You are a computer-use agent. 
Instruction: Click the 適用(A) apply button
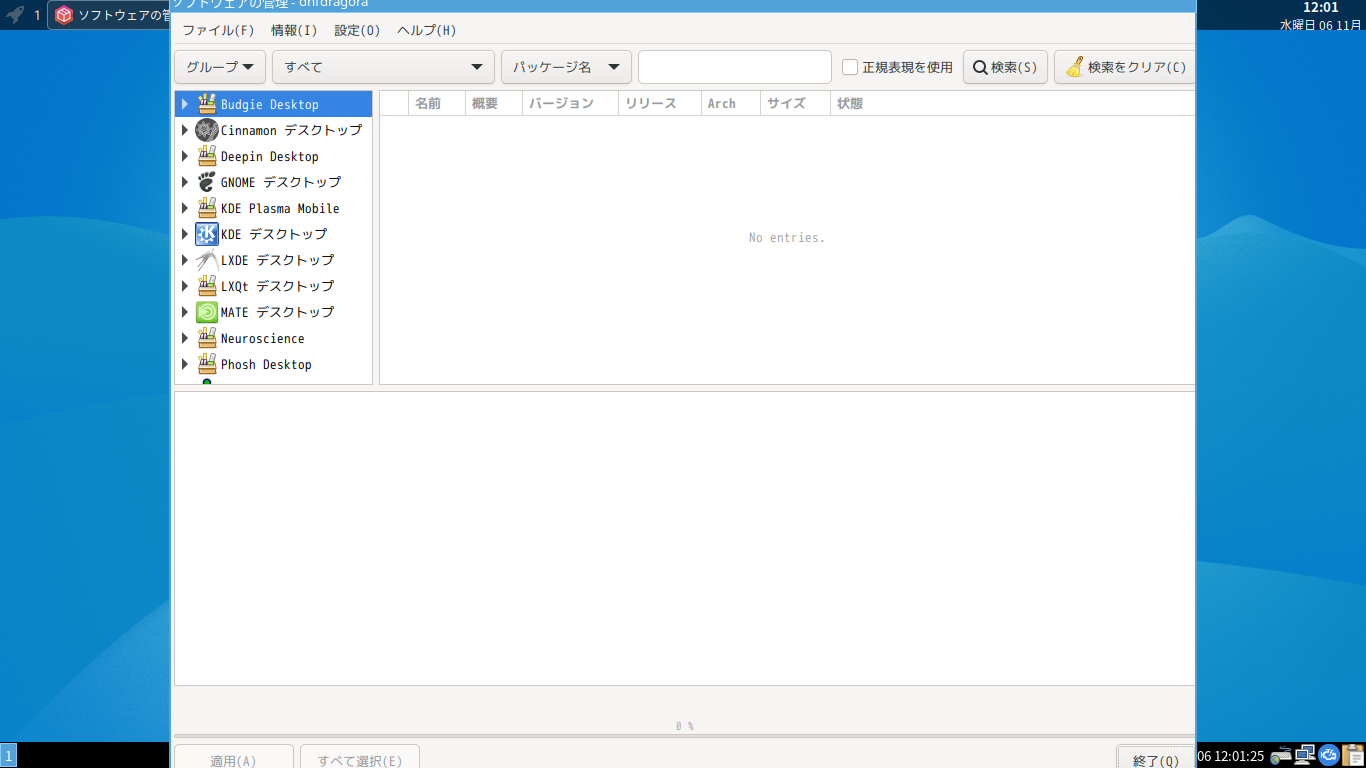(234, 756)
